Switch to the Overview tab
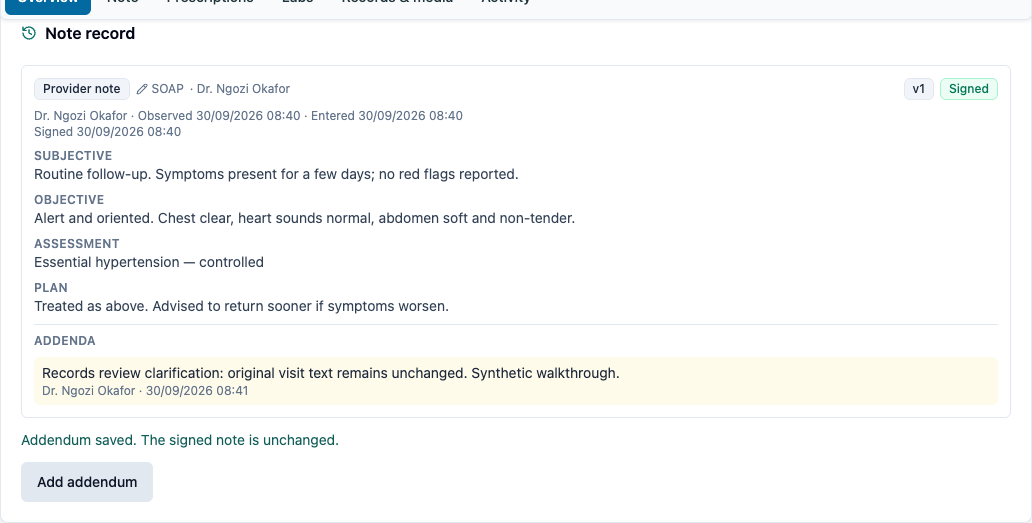 point(48,3)
